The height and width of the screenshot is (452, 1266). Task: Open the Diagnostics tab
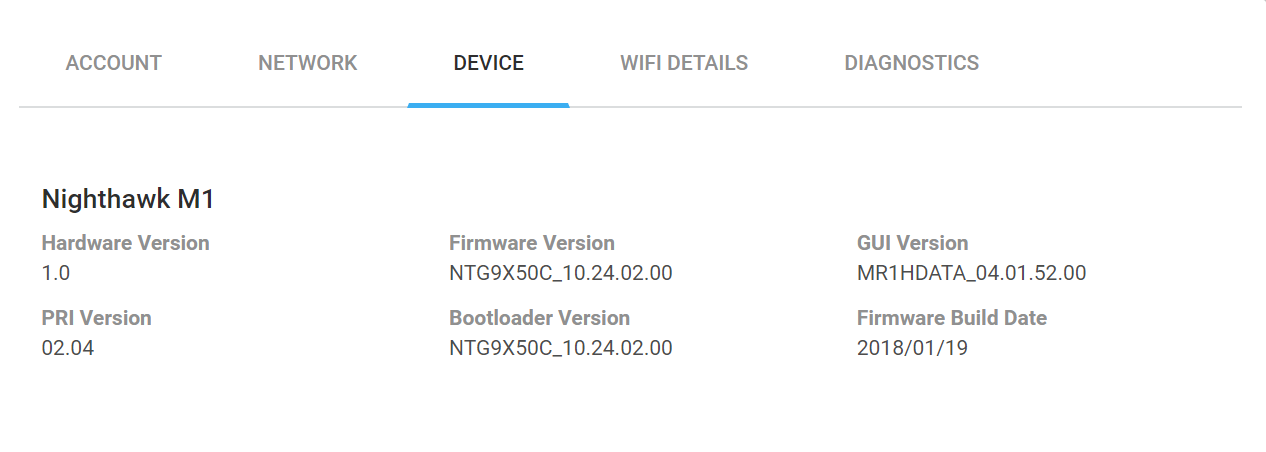(x=911, y=63)
